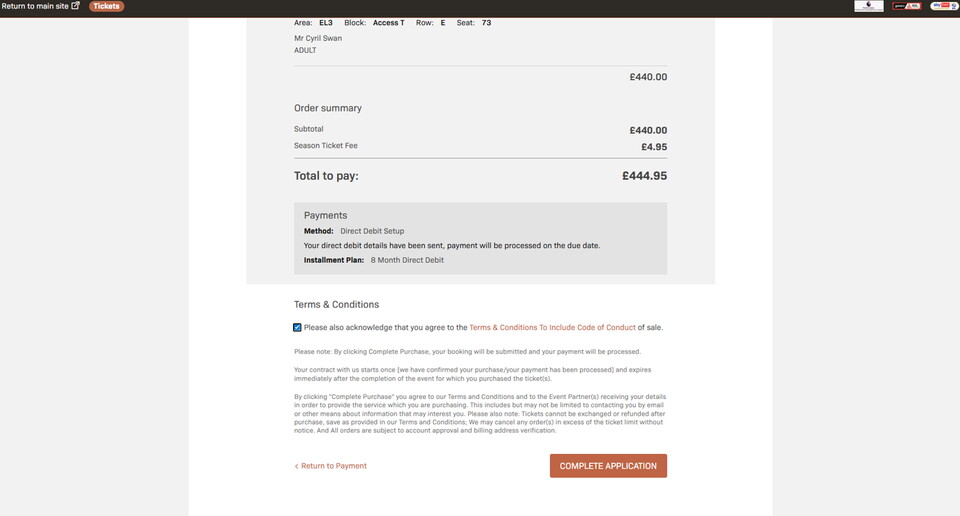Click the Mr Cyril Swan ticket holder name

(318, 39)
